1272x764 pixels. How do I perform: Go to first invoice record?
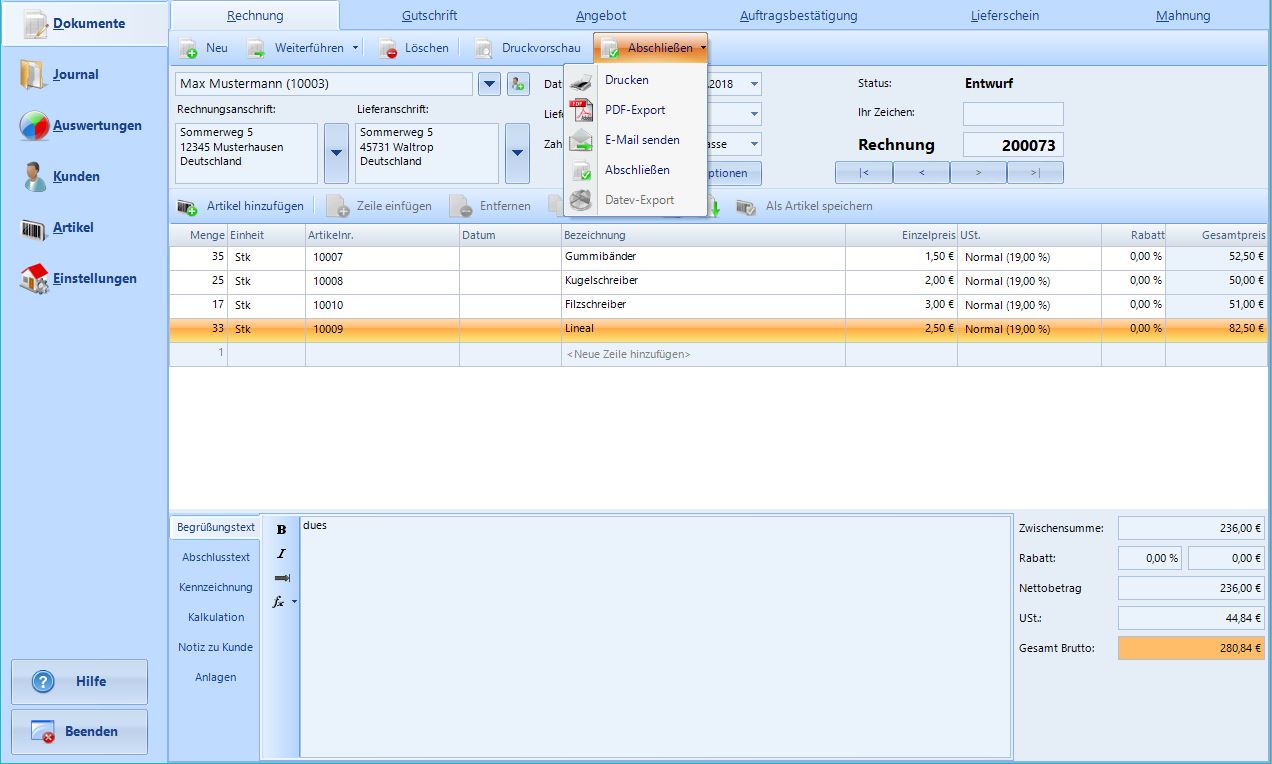pyautogui.click(x=863, y=173)
